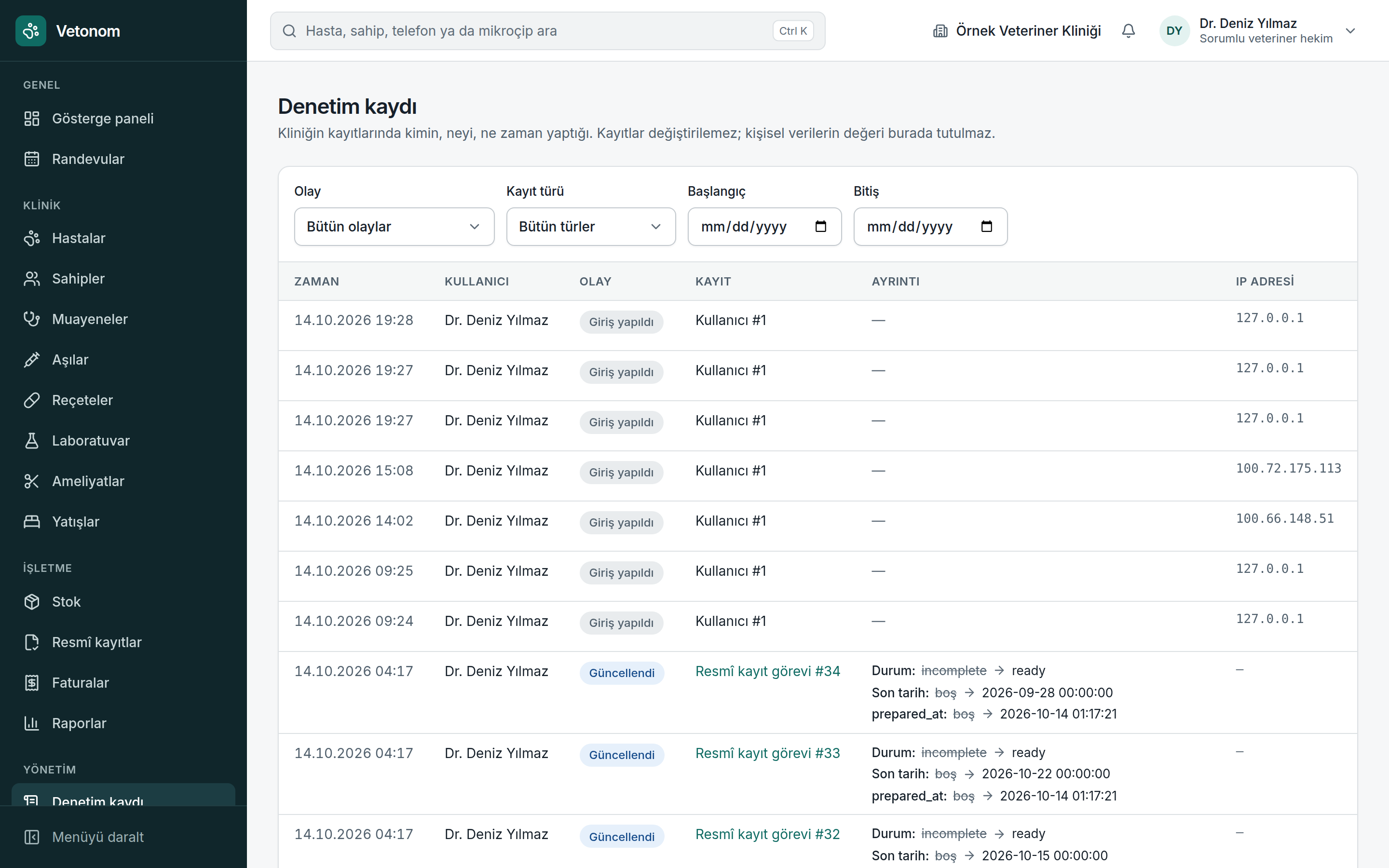
Task: Select Denetim kaydı menu item
Action: pos(123,796)
